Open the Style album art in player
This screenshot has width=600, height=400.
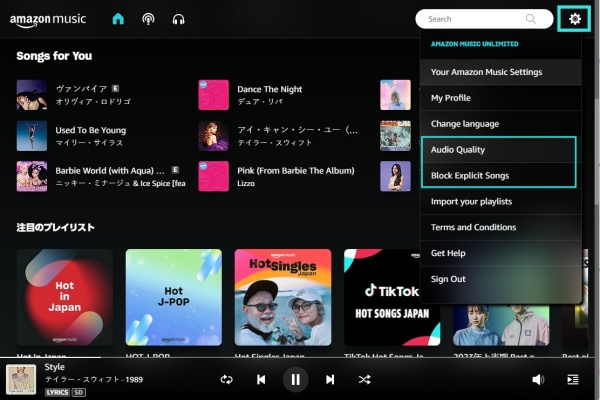point(21,379)
